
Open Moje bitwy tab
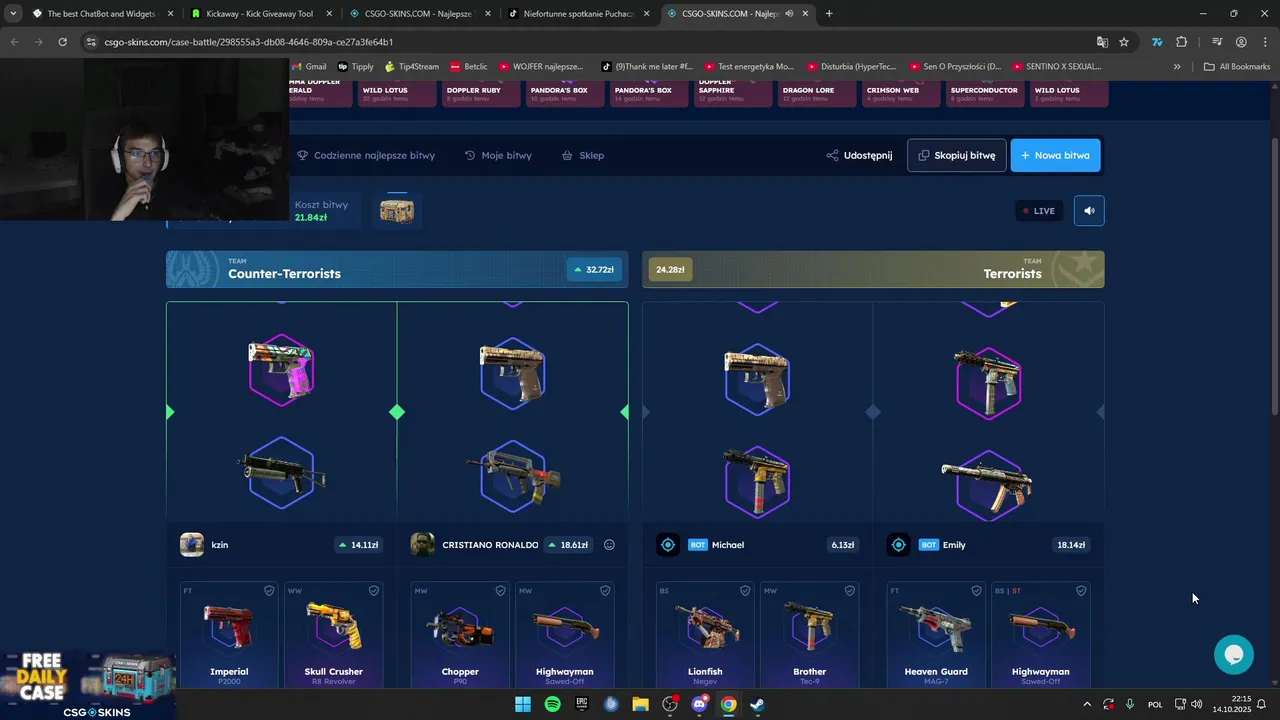(498, 155)
